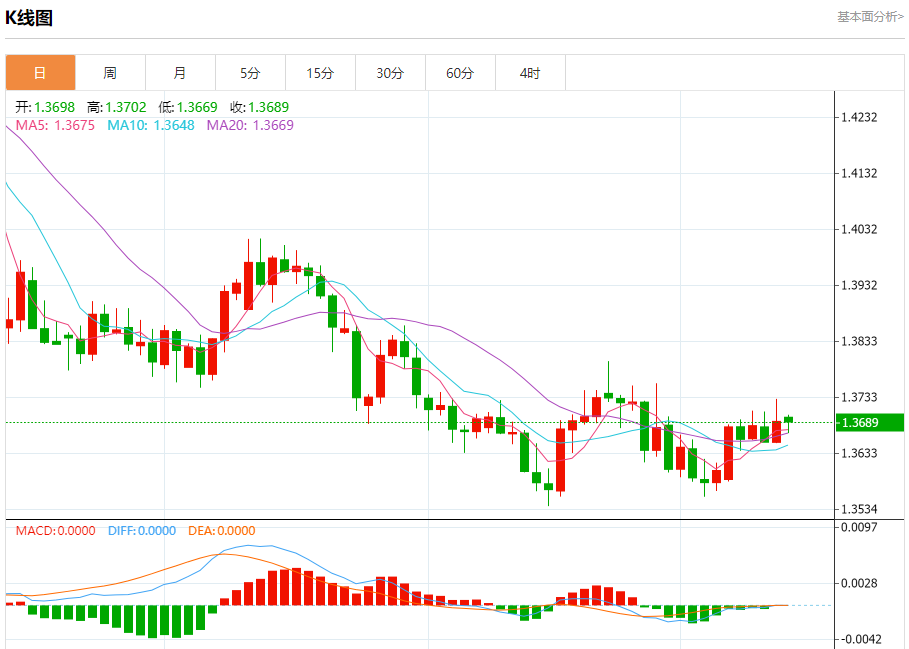The width and height of the screenshot is (909, 649).
Task: Click the MA20: 1.3669 indicator label
Action: pos(250,125)
